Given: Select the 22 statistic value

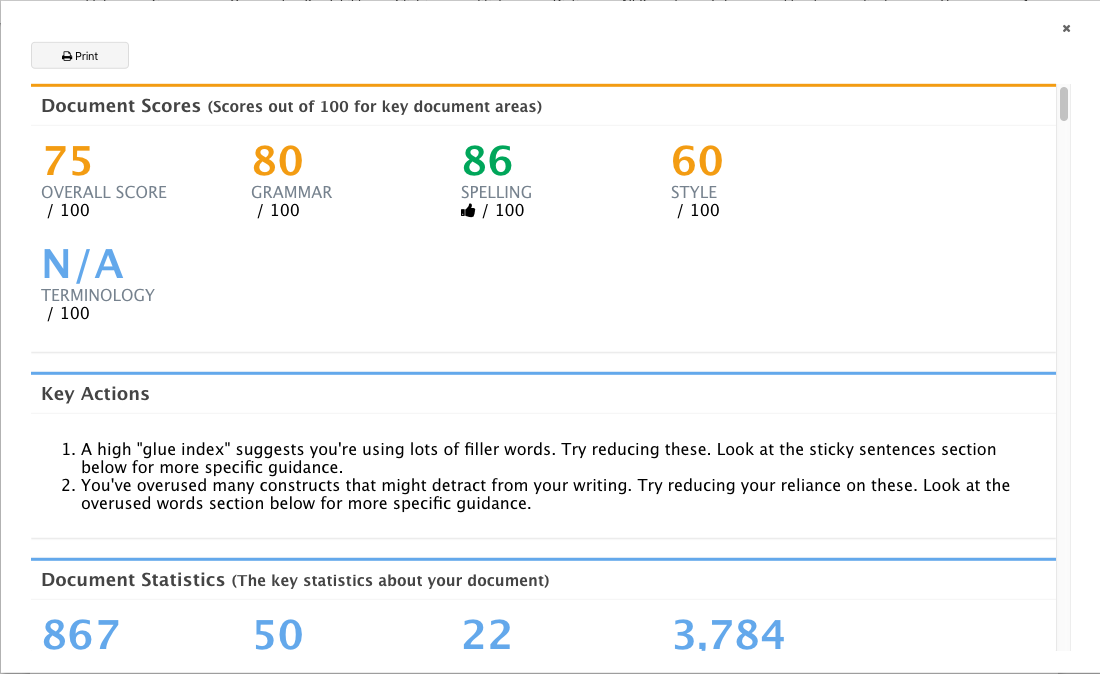Looking at the screenshot, I should 487,635.
